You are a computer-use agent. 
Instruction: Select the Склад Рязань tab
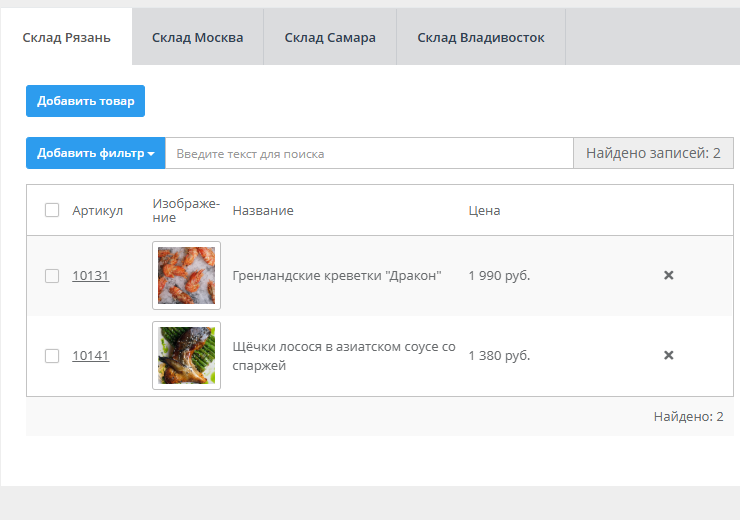coord(66,38)
